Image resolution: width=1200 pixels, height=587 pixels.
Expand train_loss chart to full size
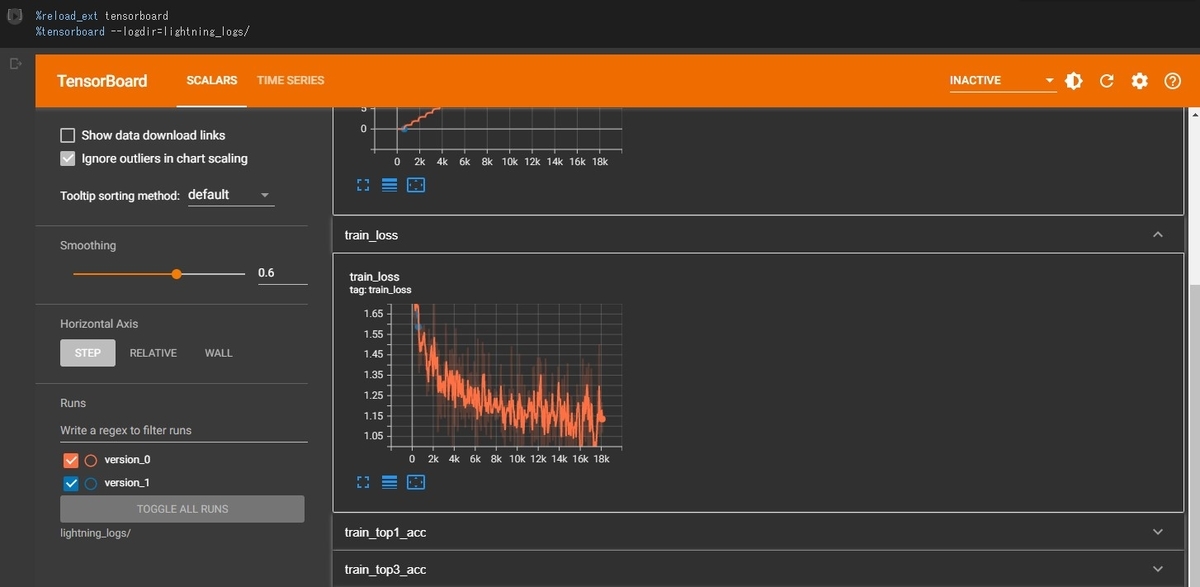click(x=363, y=482)
